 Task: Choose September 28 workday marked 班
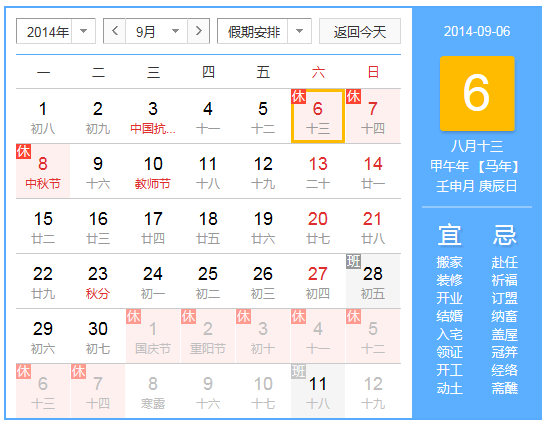373,281
